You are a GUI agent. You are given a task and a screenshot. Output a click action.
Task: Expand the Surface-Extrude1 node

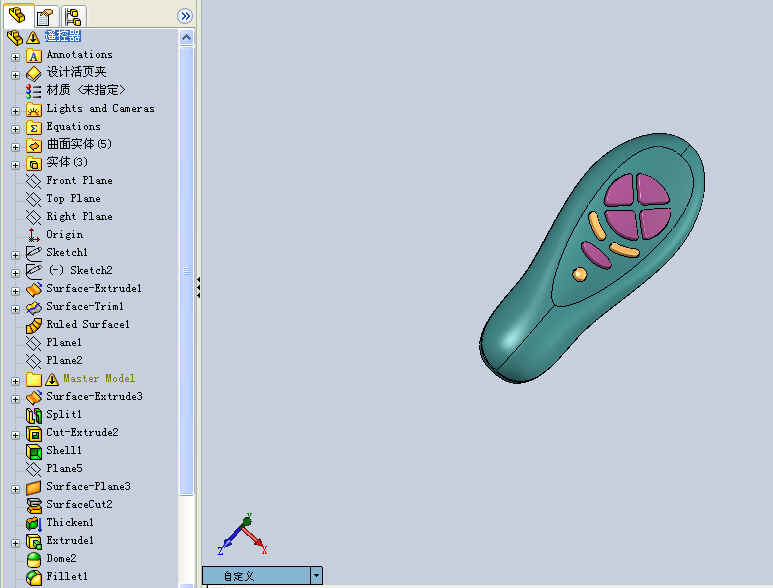(x=15, y=291)
